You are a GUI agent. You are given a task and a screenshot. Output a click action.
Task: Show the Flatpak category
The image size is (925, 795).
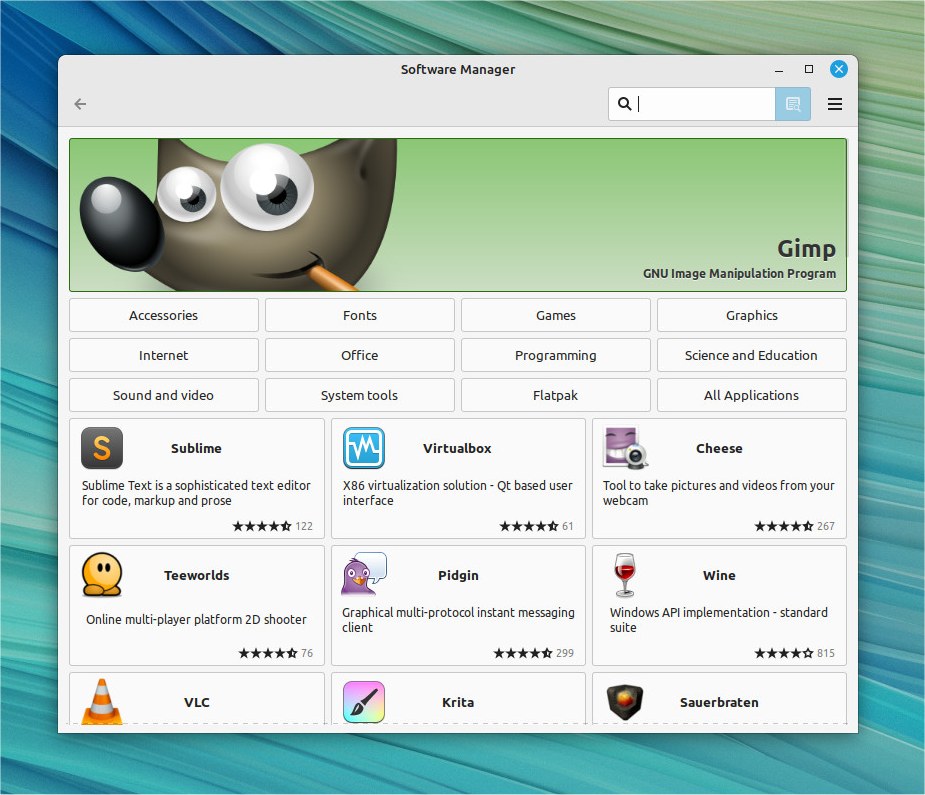click(x=556, y=395)
